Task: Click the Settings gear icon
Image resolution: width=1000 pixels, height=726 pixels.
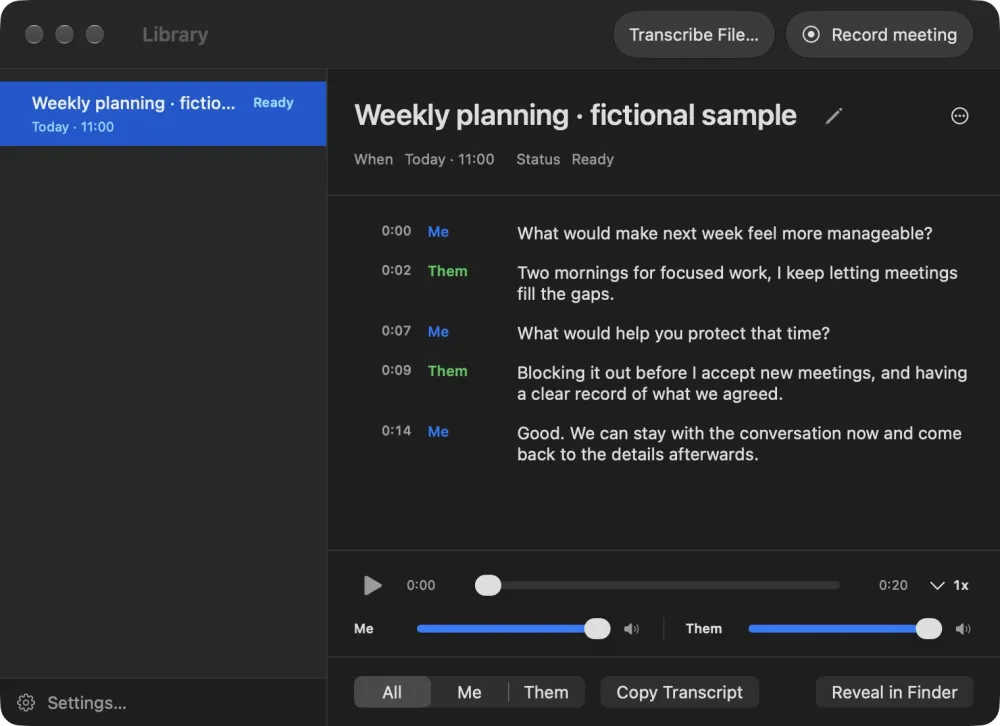Action: (x=26, y=702)
